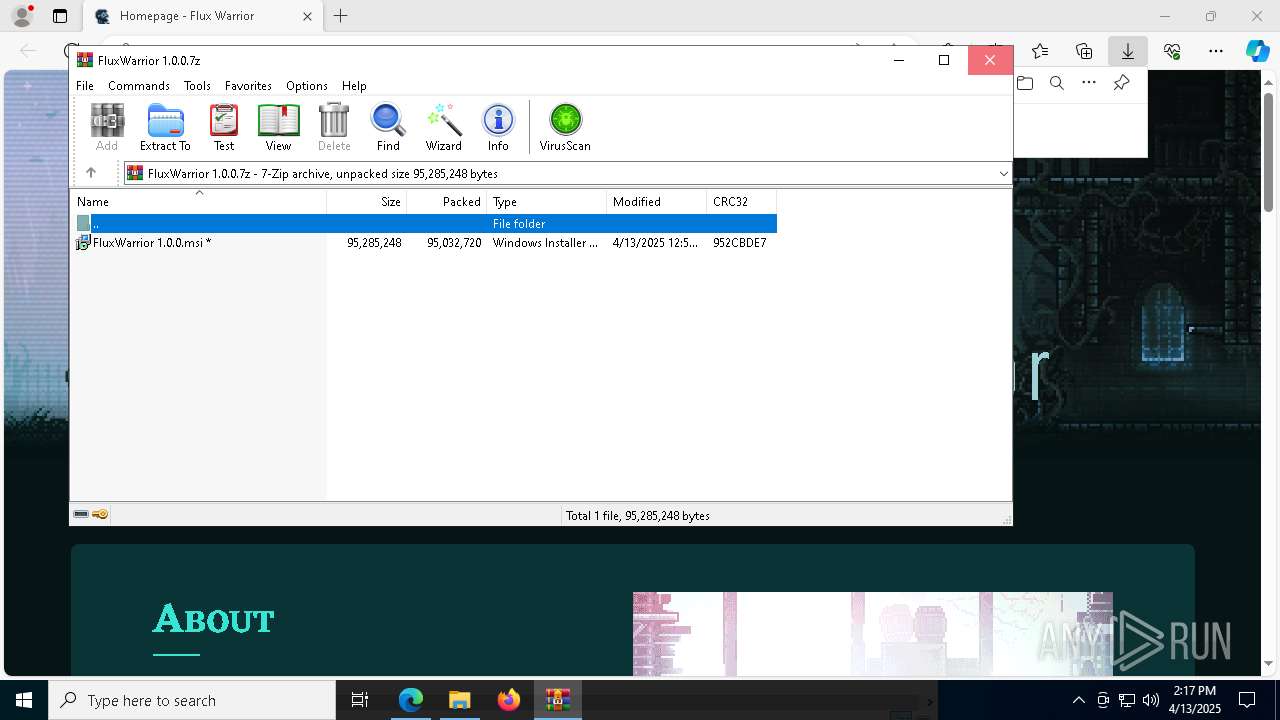Click the Add toolbar icon in WinRAR
Screen dimensions: 1280x720
[107, 127]
